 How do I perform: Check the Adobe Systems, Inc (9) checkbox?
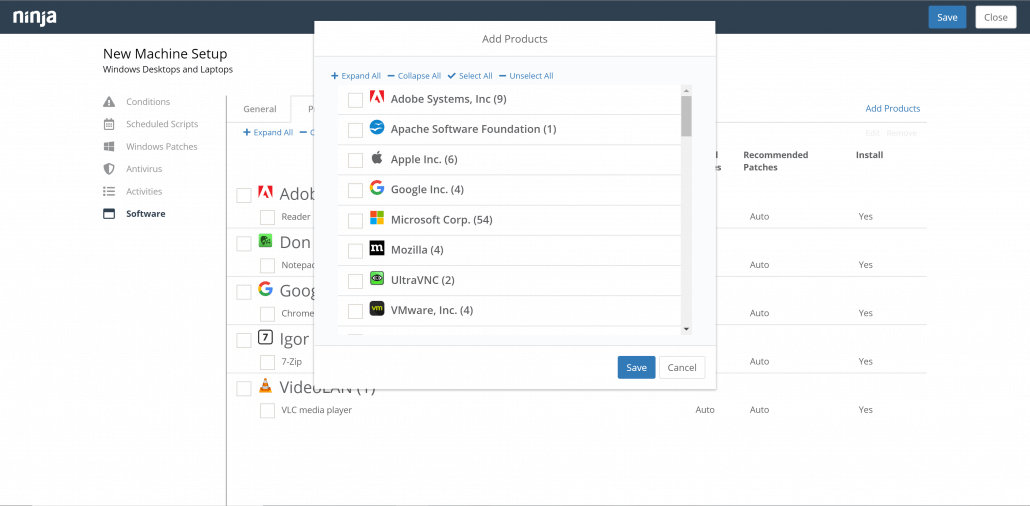tap(355, 100)
